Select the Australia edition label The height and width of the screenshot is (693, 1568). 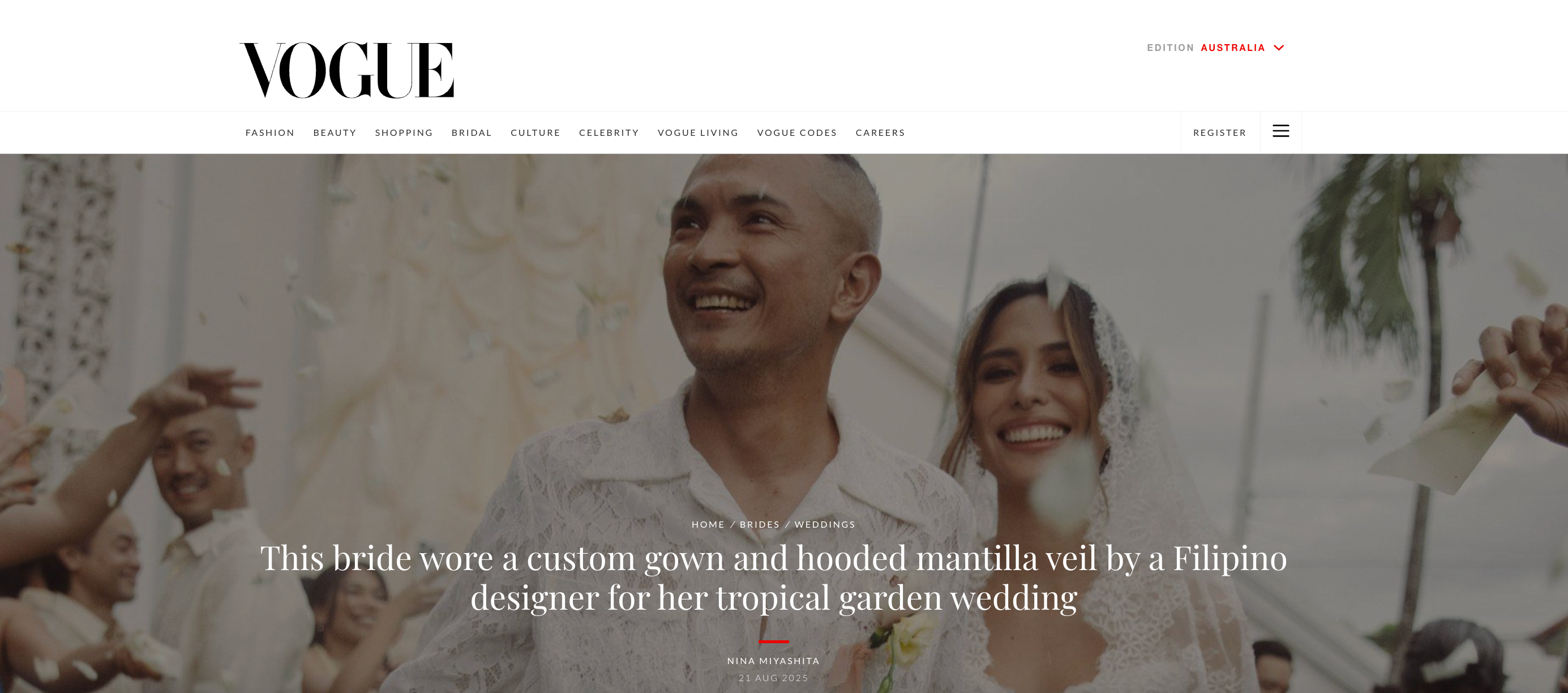tap(1233, 48)
